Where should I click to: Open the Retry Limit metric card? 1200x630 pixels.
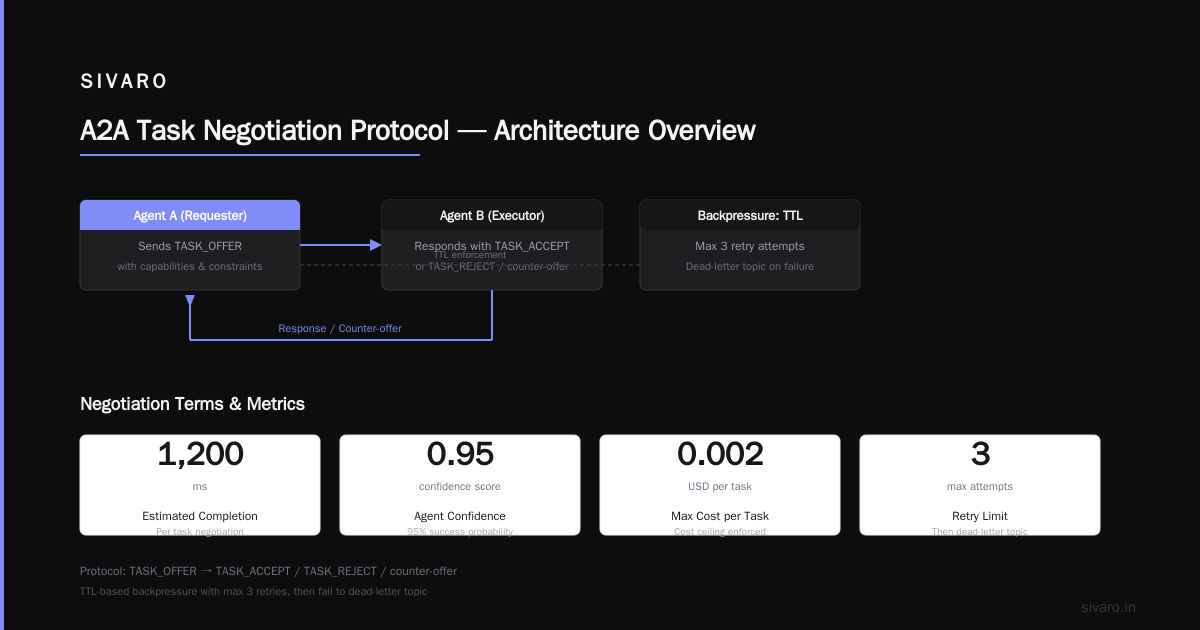980,485
